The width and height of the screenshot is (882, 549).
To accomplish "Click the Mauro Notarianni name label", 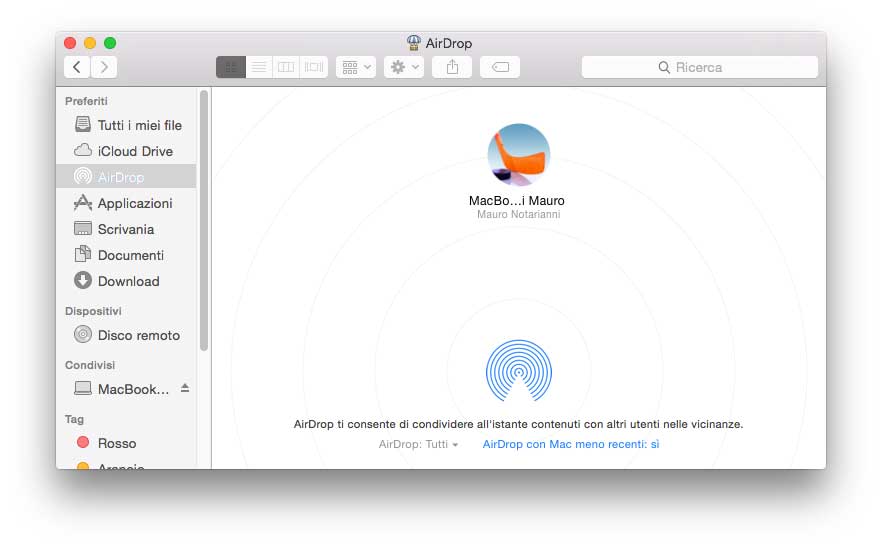I will [x=519, y=214].
